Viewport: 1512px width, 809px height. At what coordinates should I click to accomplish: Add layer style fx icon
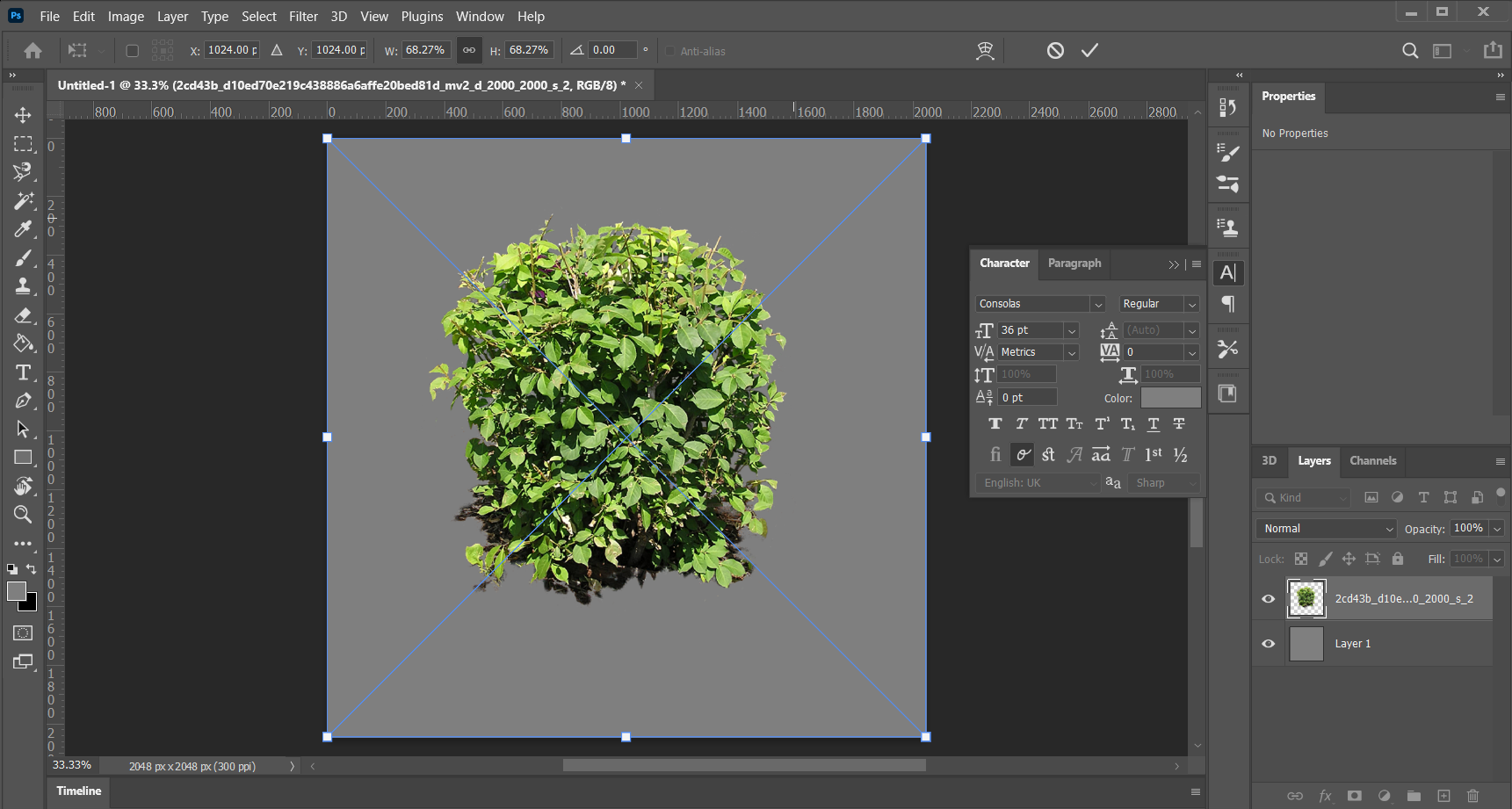1325,796
